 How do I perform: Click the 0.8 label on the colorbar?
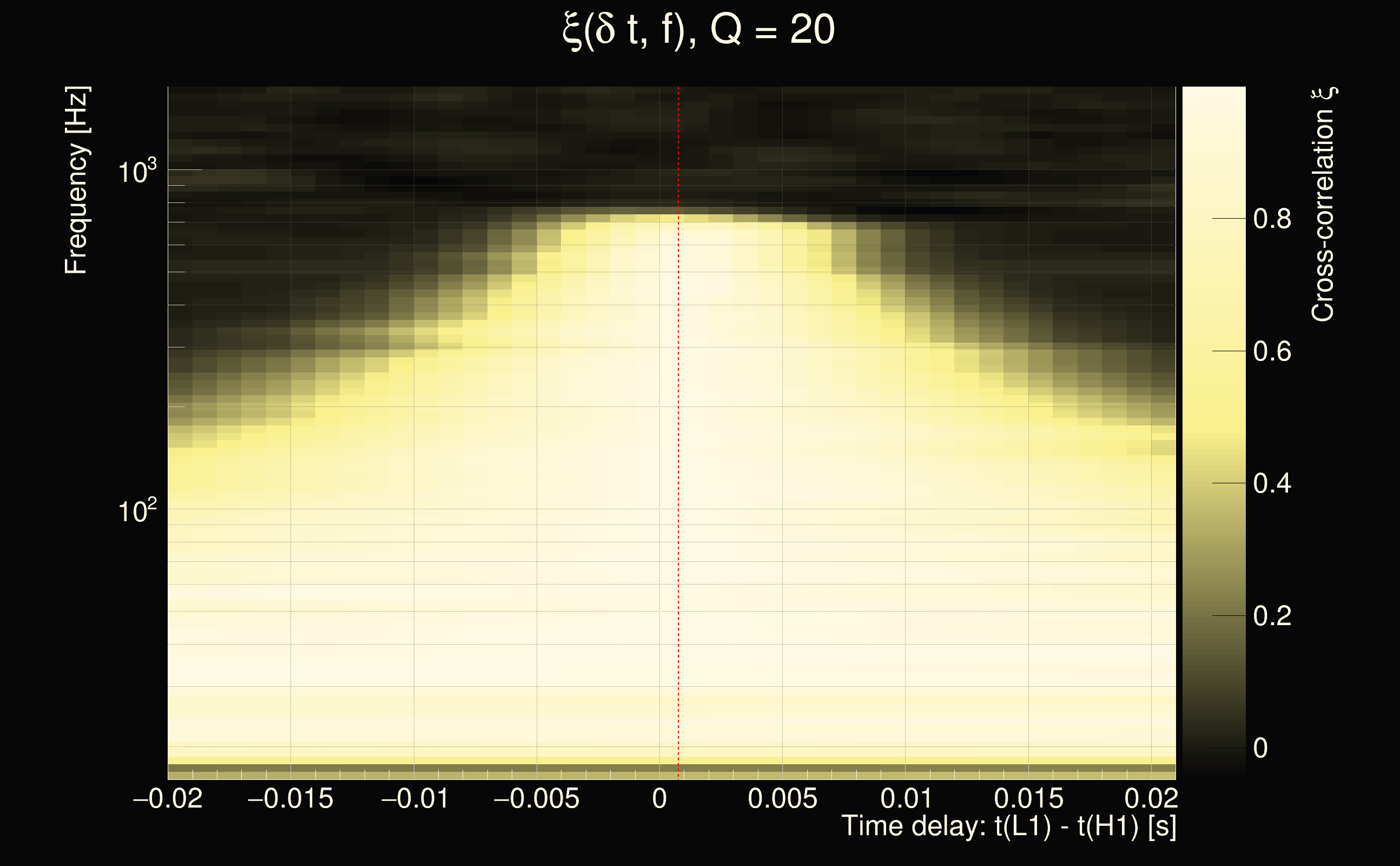(x=1272, y=219)
